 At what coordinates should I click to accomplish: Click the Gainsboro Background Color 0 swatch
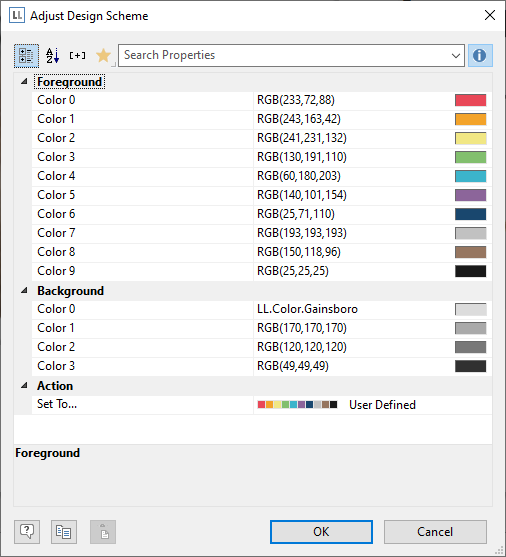point(470,309)
